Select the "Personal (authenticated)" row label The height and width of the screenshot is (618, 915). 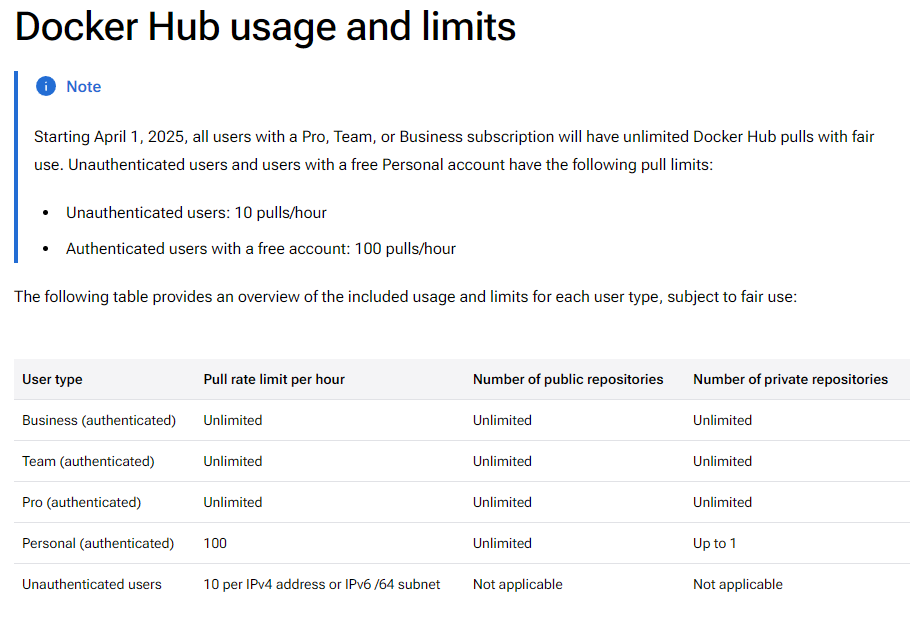(x=98, y=543)
